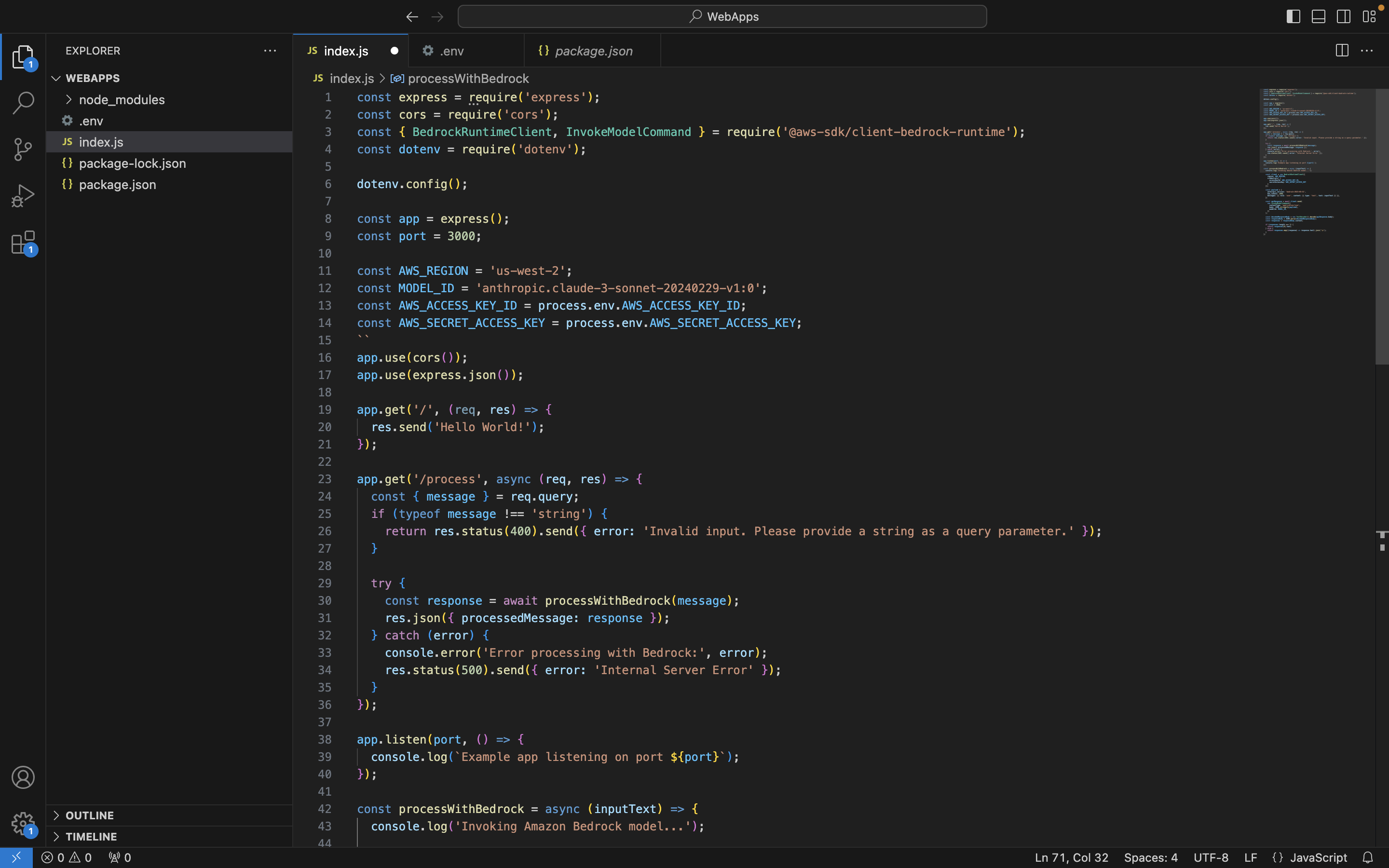Open the Extensions view
The width and height of the screenshot is (1389, 868).
[x=23, y=243]
